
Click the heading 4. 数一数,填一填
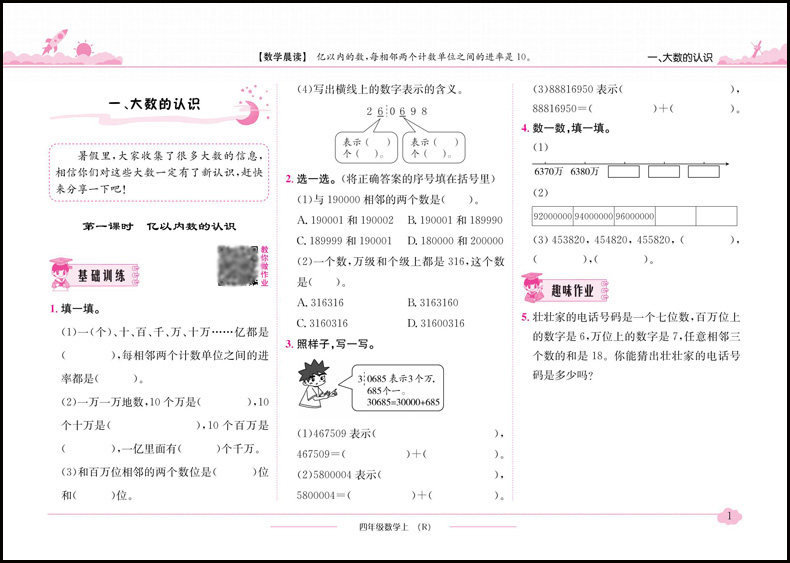(566, 129)
